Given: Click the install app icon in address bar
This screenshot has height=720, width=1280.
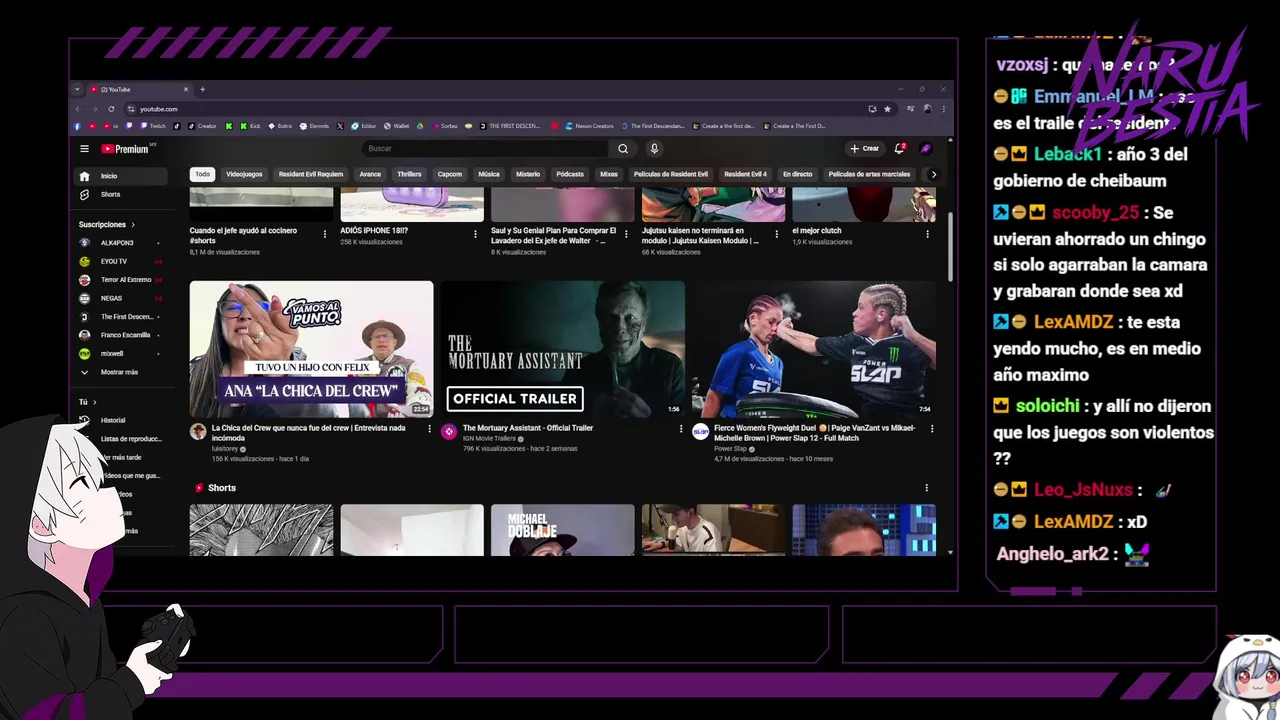Looking at the screenshot, I should click(x=872, y=108).
